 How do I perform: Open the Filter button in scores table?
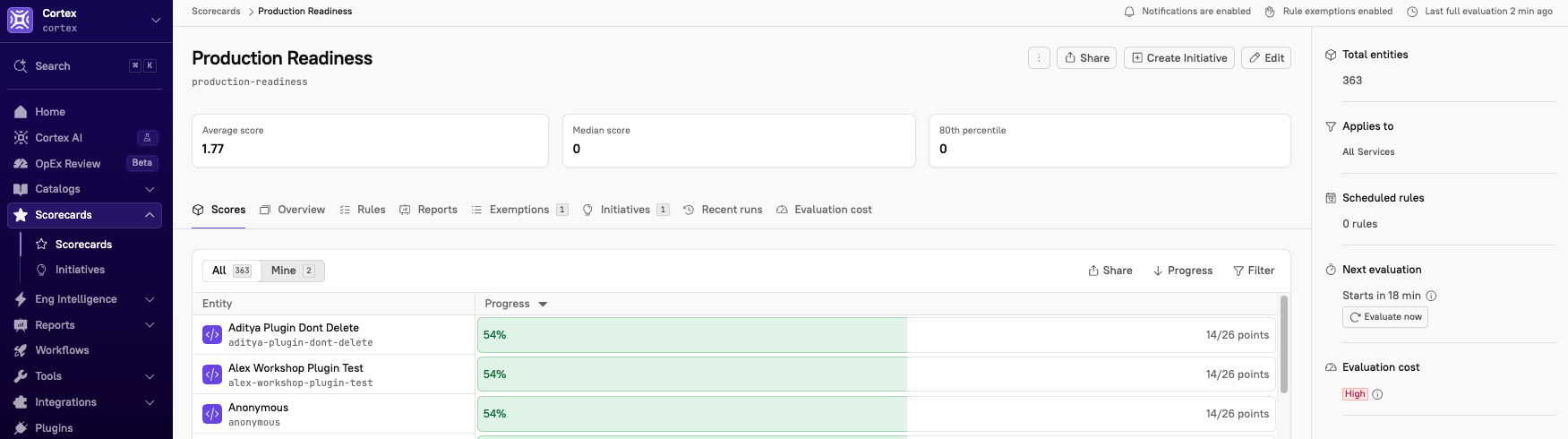coord(1254,271)
